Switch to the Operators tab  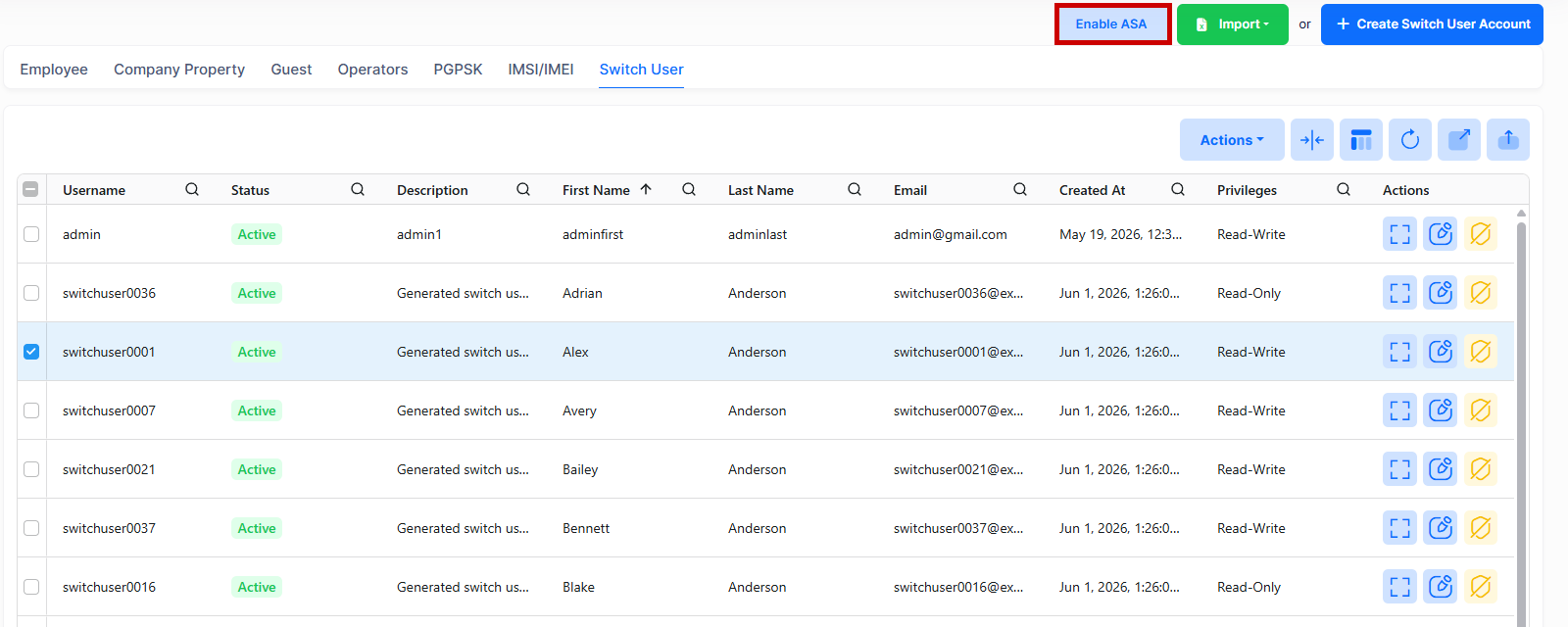point(372,70)
